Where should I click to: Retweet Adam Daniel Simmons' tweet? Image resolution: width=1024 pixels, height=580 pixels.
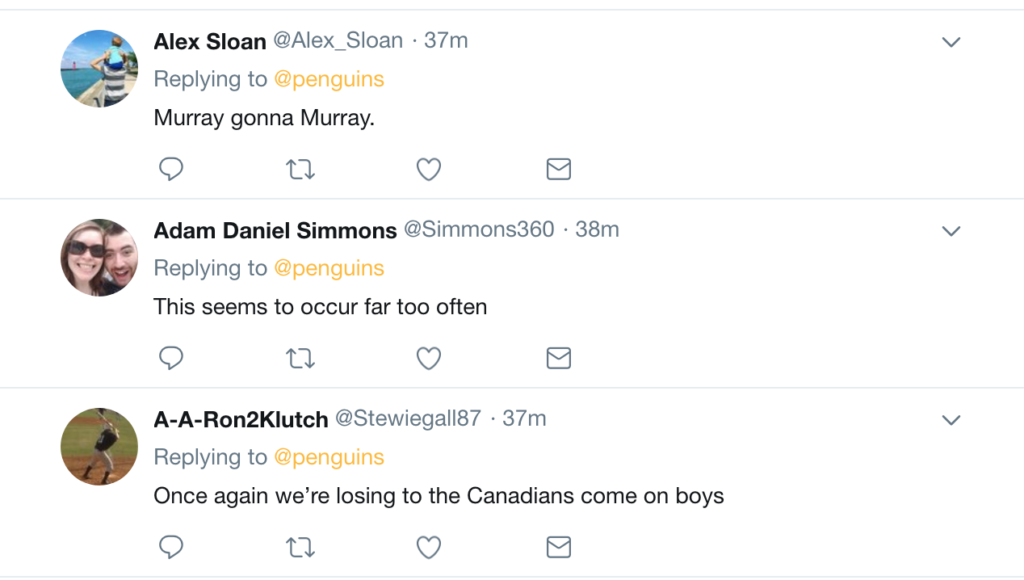click(x=300, y=358)
